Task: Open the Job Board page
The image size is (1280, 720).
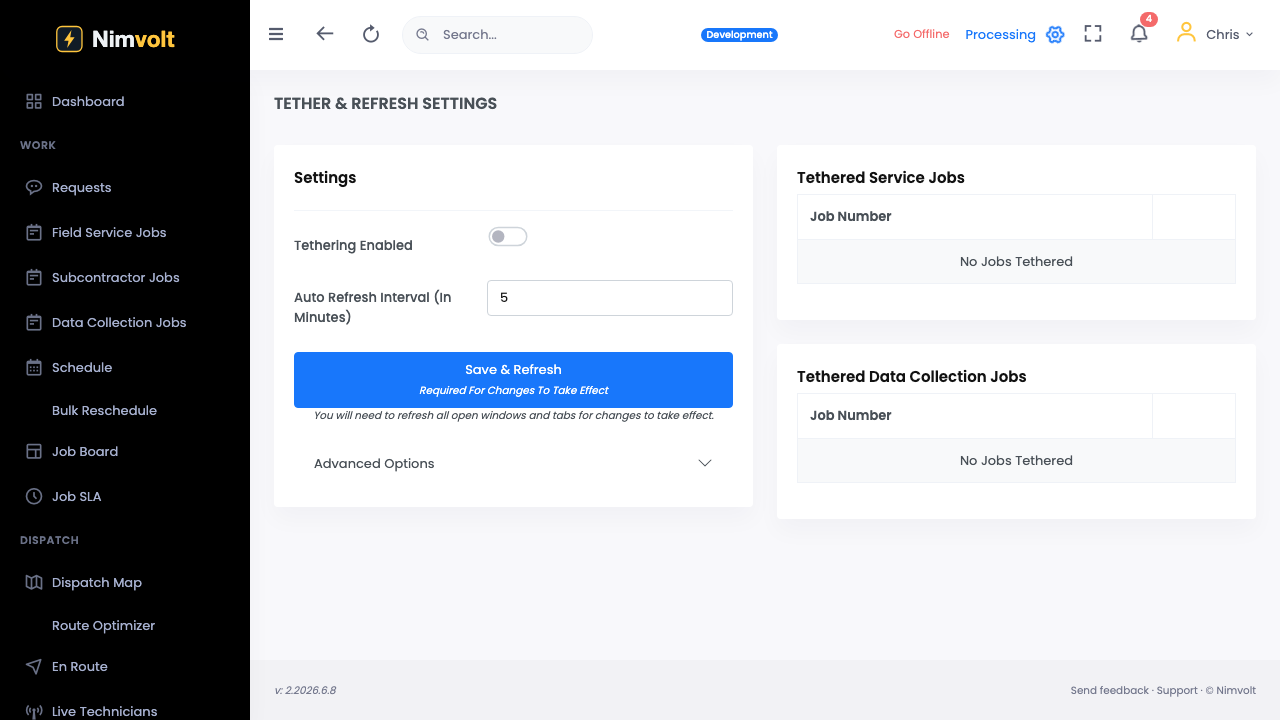Action: point(85,451)
